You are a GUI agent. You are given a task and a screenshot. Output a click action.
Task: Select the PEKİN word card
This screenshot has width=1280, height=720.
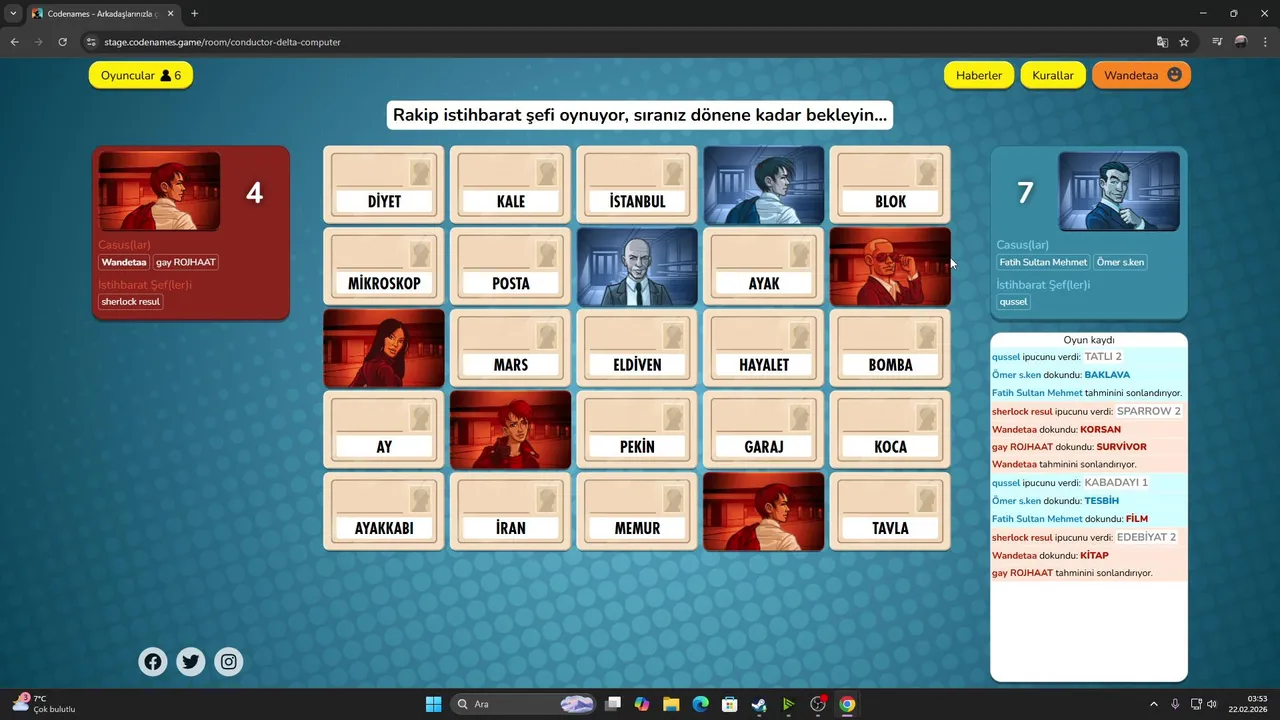(x=637, y=430)
